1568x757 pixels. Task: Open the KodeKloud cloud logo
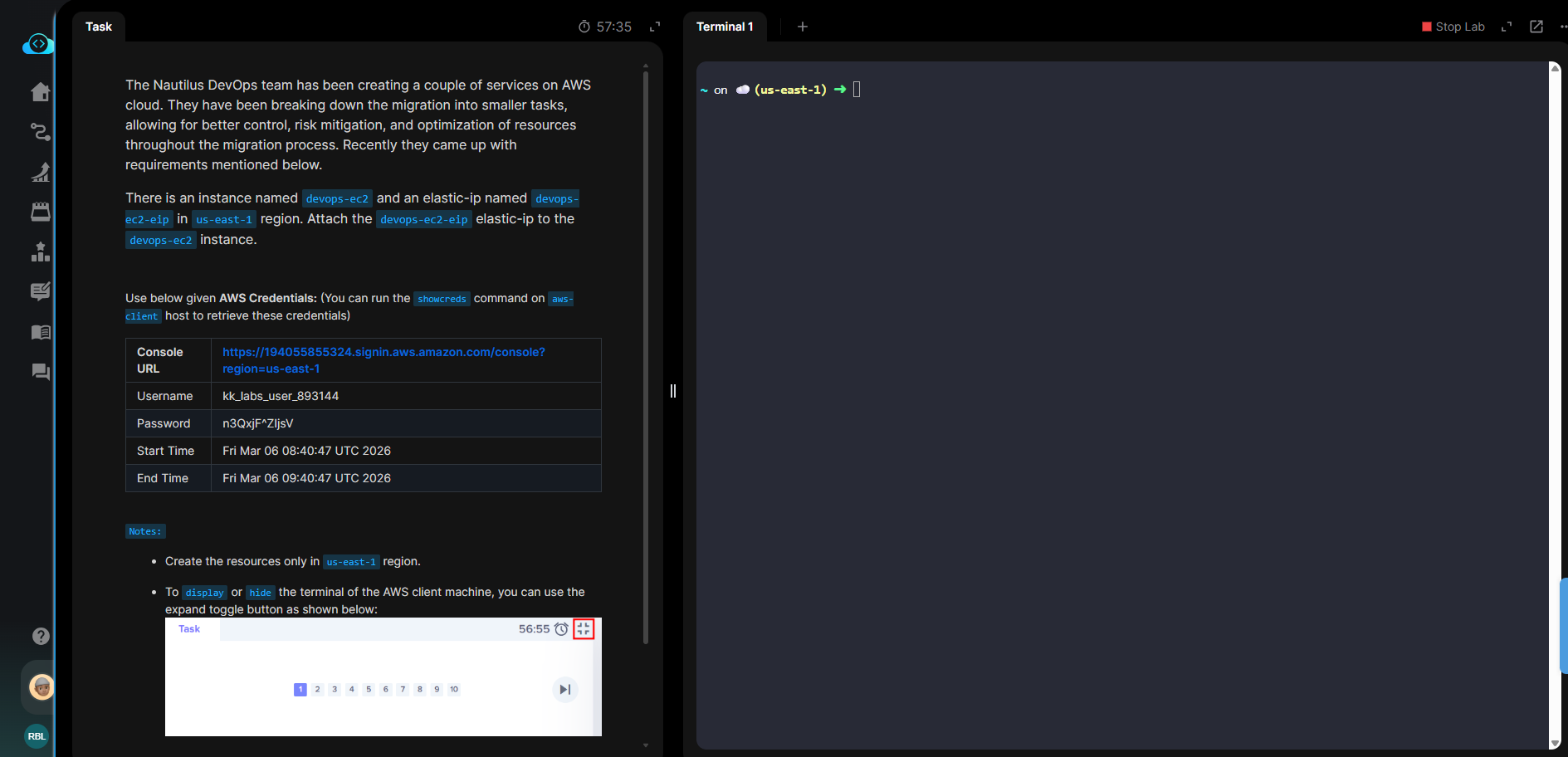tap(38, 44)
